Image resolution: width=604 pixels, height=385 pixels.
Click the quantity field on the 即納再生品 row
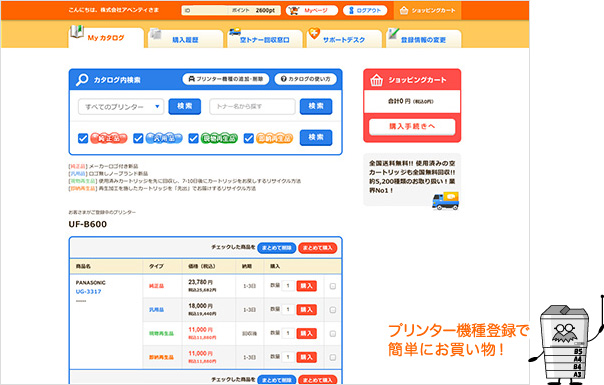coord(288,357)
